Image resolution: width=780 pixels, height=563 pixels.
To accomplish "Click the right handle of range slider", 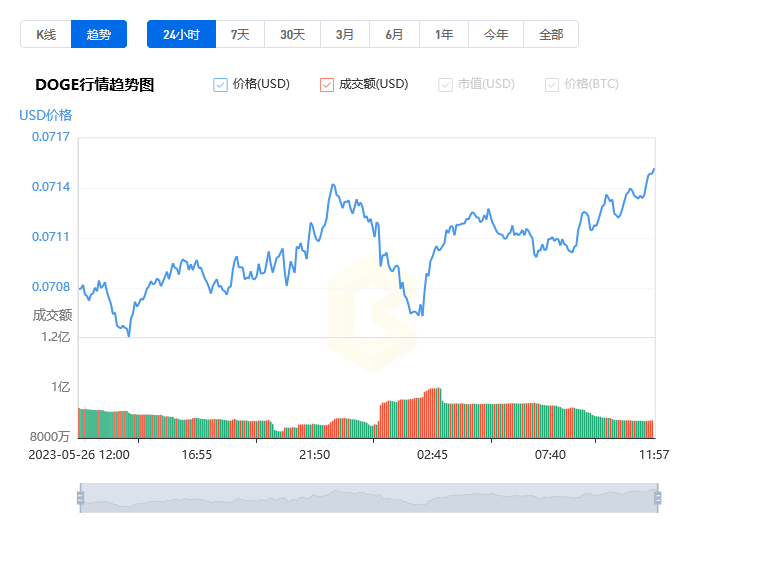I will [657, 498].
